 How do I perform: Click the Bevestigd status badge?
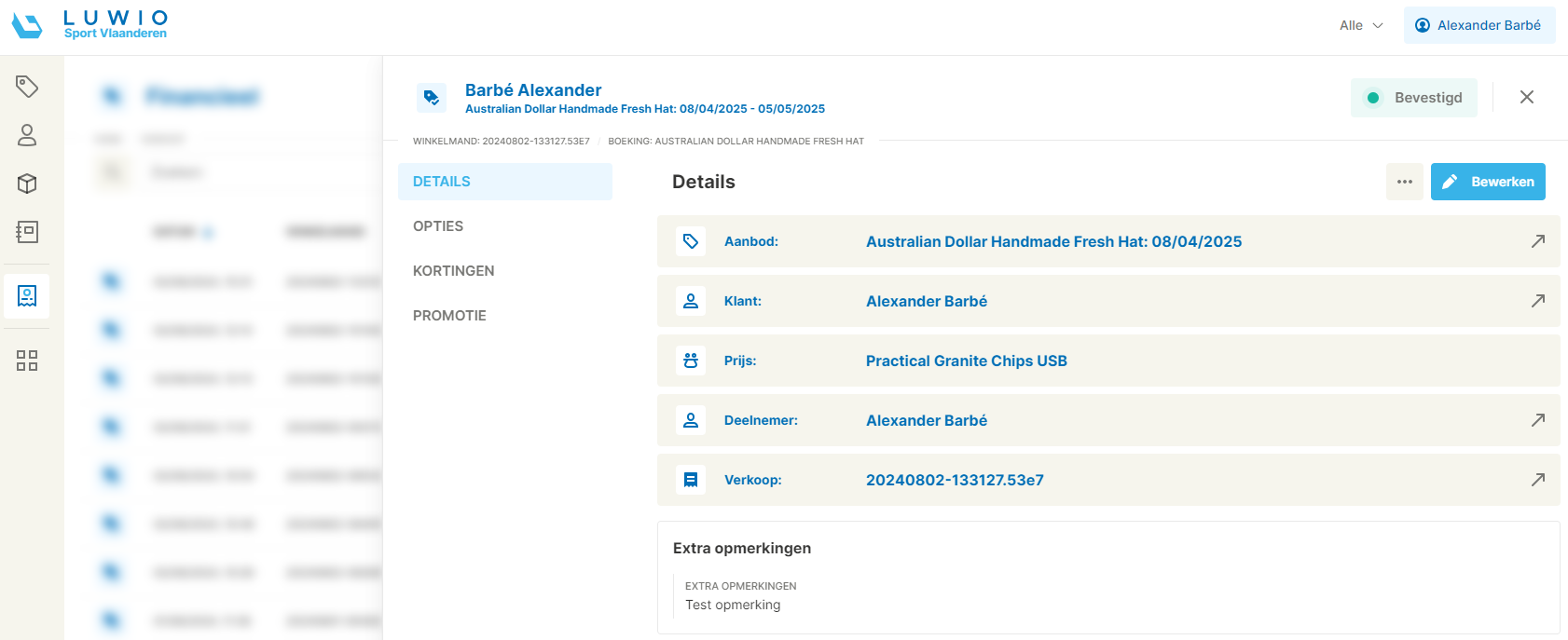pyautogui.click(x=1413, y=98)
